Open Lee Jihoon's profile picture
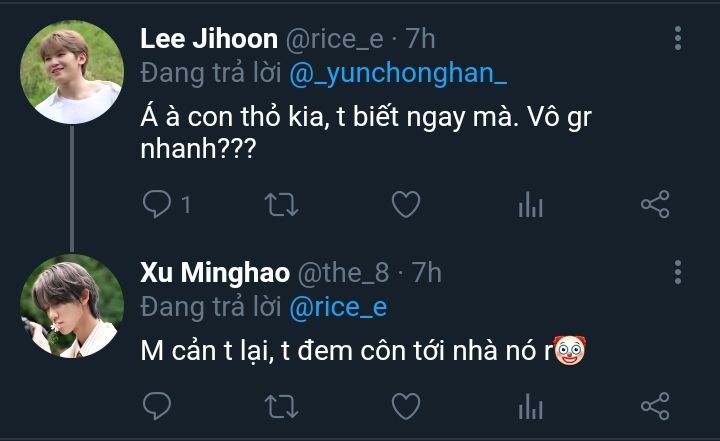The image size is (720, 441). pos(72,72)
